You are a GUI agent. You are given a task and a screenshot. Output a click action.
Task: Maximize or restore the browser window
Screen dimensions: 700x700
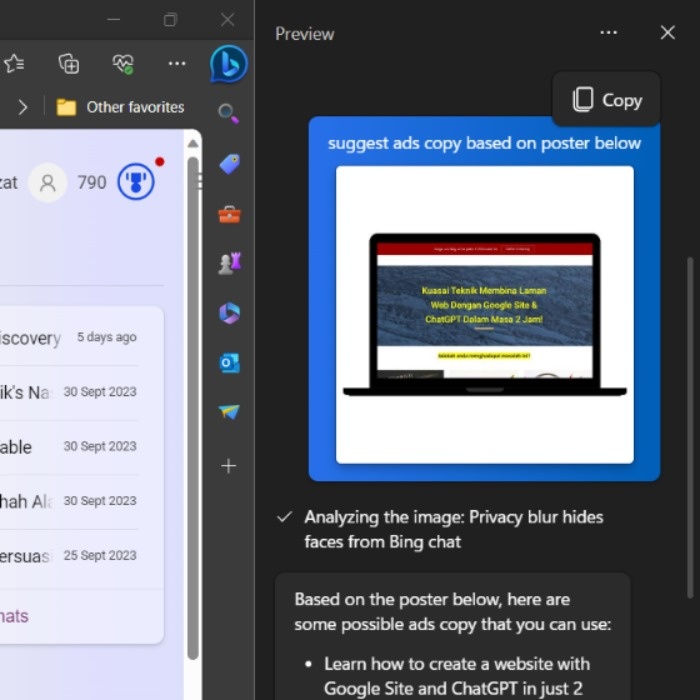pyautogui.click(x=170, y=20)
